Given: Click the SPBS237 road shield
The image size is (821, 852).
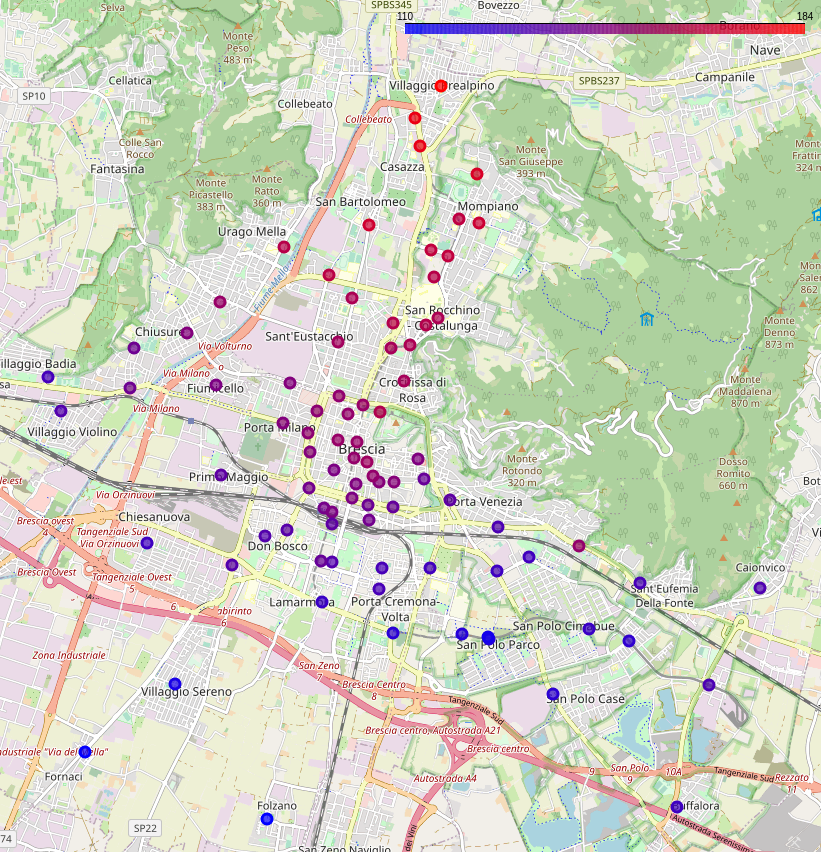Looking at the screenshot, I should (x=599, y=80).
